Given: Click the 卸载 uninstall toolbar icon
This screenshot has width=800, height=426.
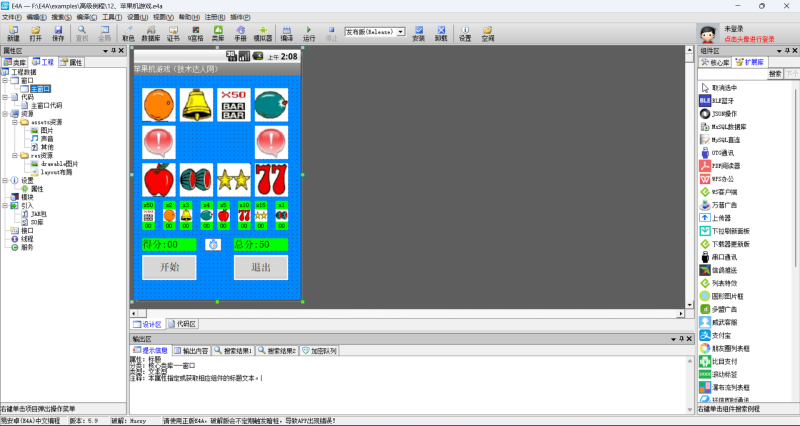Looking at the screenshot, I should (x=441, y=34).
